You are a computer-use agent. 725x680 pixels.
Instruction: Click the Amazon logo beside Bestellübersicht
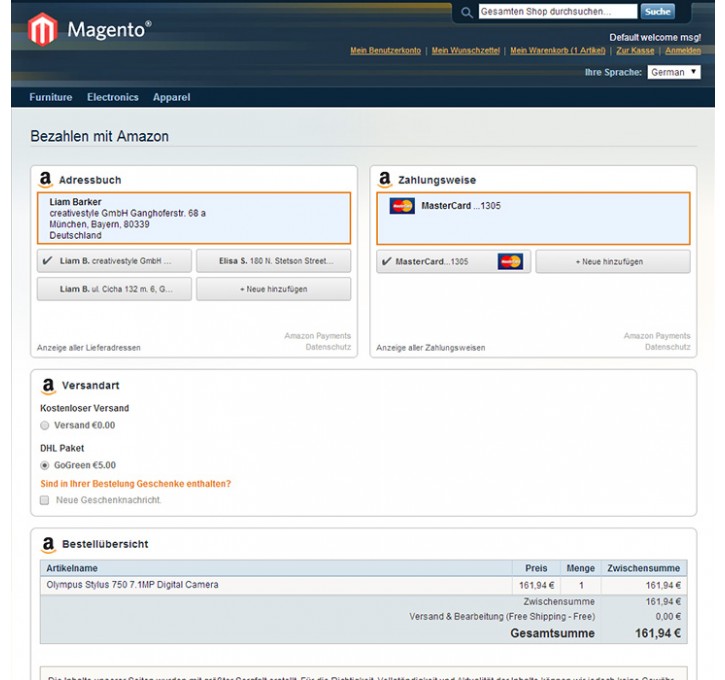coord(48,545)
